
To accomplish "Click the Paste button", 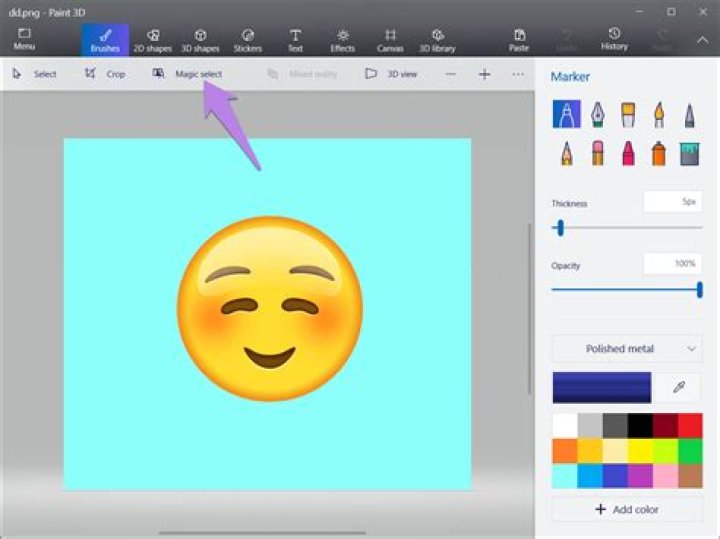I will [x=518, y=40].
